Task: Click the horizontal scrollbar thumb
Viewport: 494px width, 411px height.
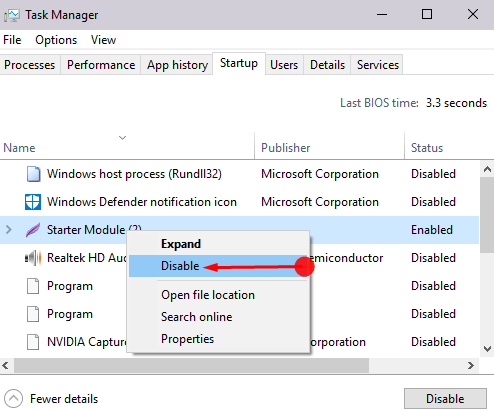Action: [x=191, y=366]
